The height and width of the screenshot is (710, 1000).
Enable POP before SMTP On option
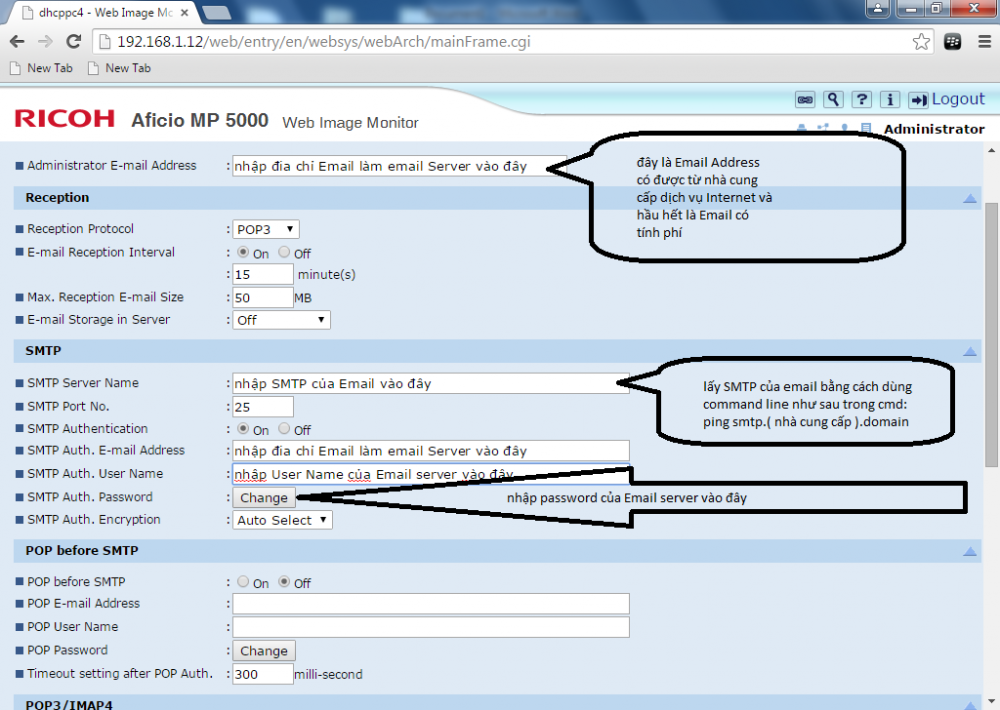point(243,582)
